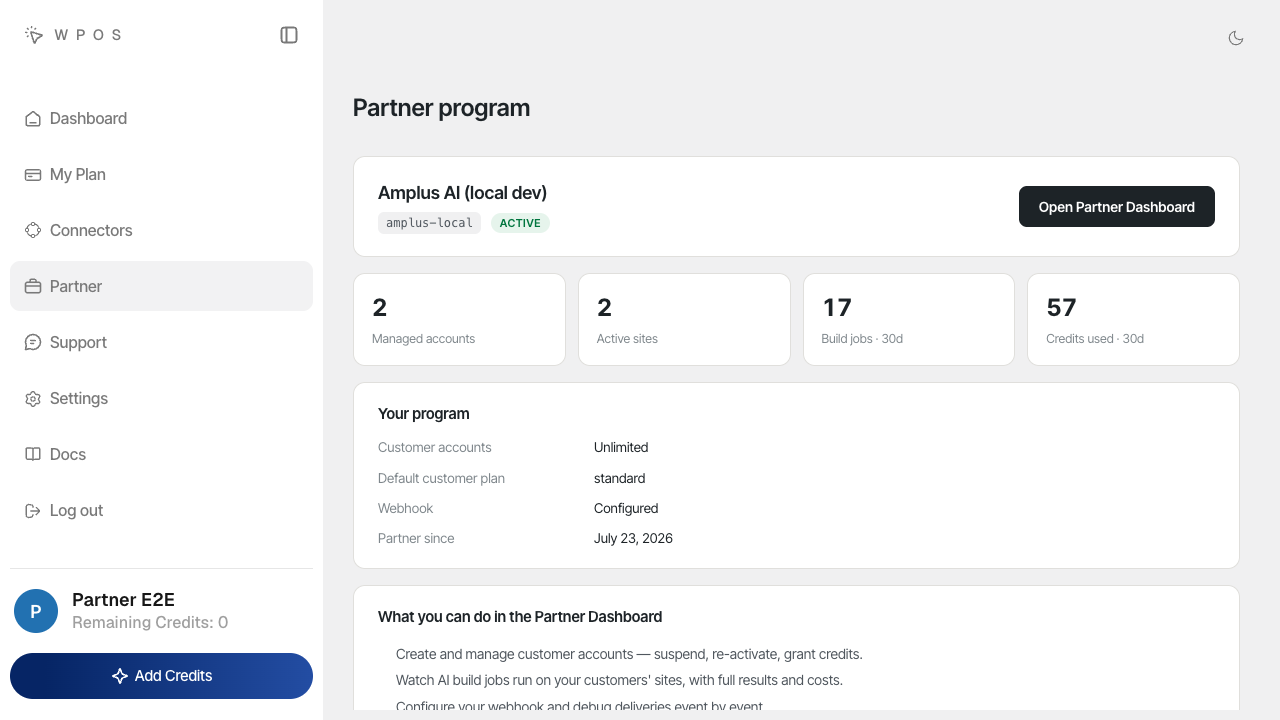The image size is (1280, 720).
Task: Click the WPOS brand name
Action: pyautogui.click(x=88, y=35)
